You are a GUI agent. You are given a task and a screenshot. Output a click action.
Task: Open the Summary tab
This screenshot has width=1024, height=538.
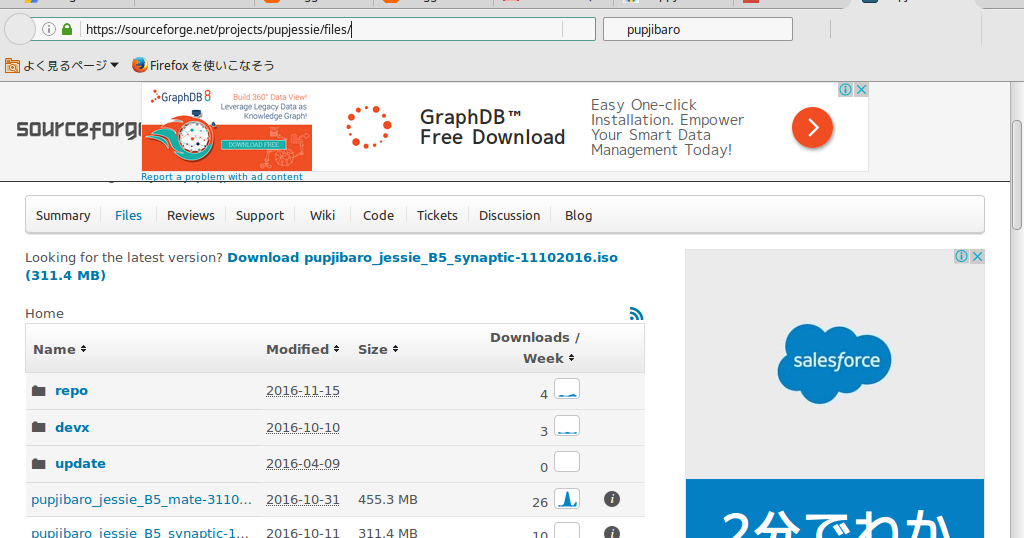point(63,215)
